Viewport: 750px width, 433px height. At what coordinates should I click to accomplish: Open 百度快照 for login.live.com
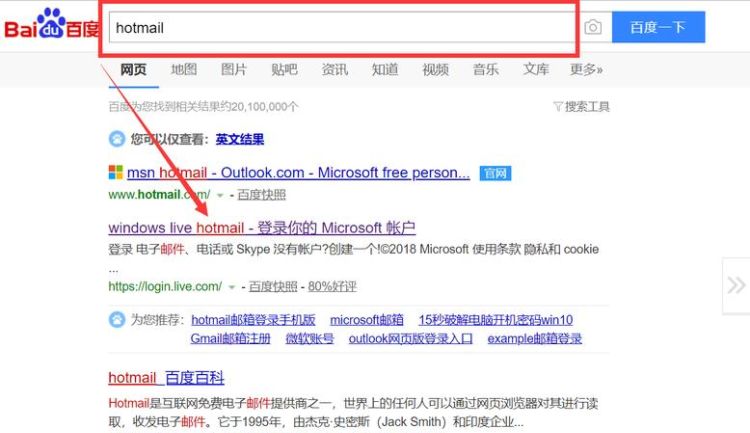(x=273, y=287)
